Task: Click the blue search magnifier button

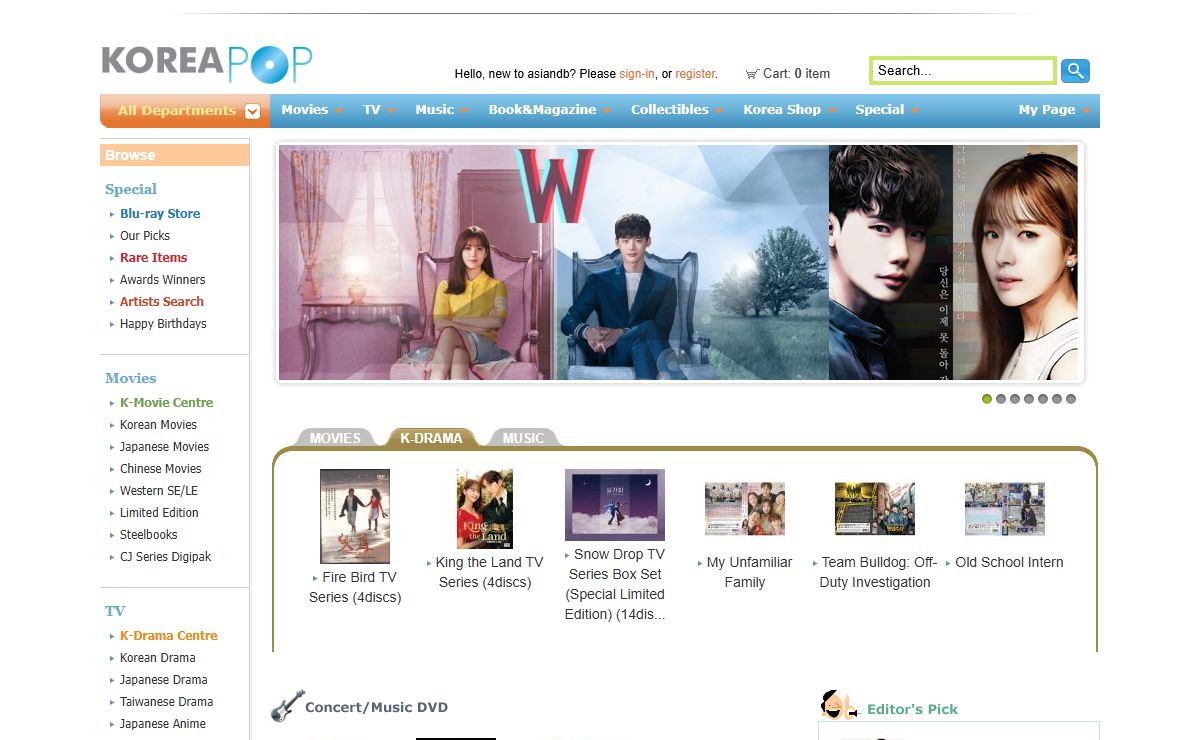Action: point(1075,71)
